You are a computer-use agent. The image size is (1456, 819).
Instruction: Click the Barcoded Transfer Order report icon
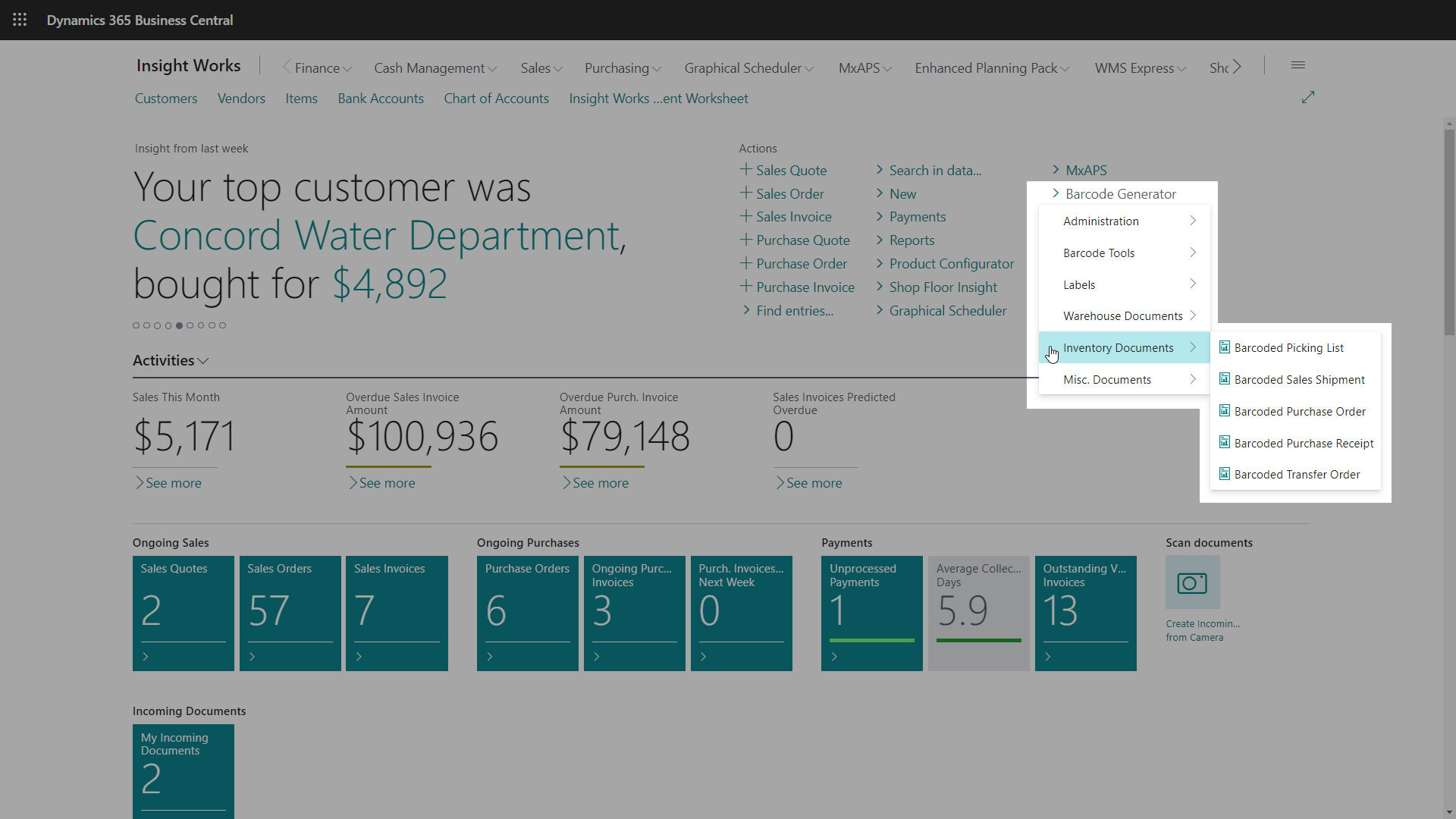(x=1224, y=474)
